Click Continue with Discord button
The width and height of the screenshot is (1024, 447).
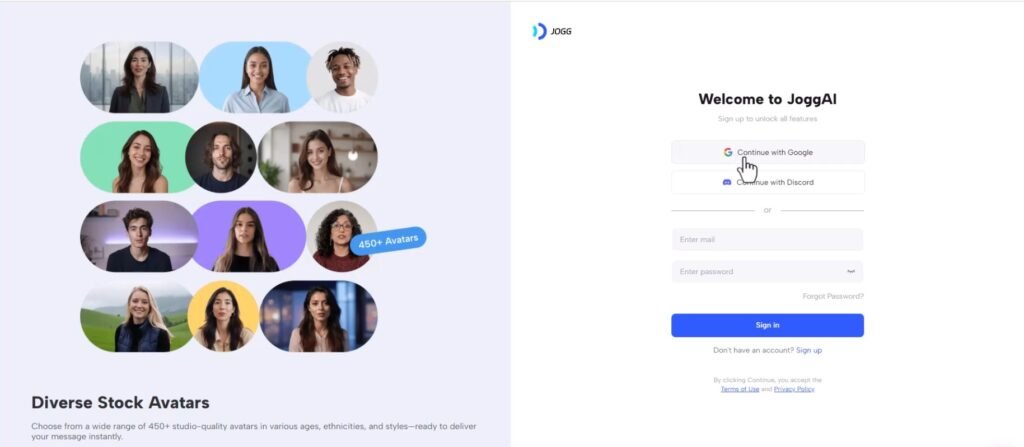(767, 182)
